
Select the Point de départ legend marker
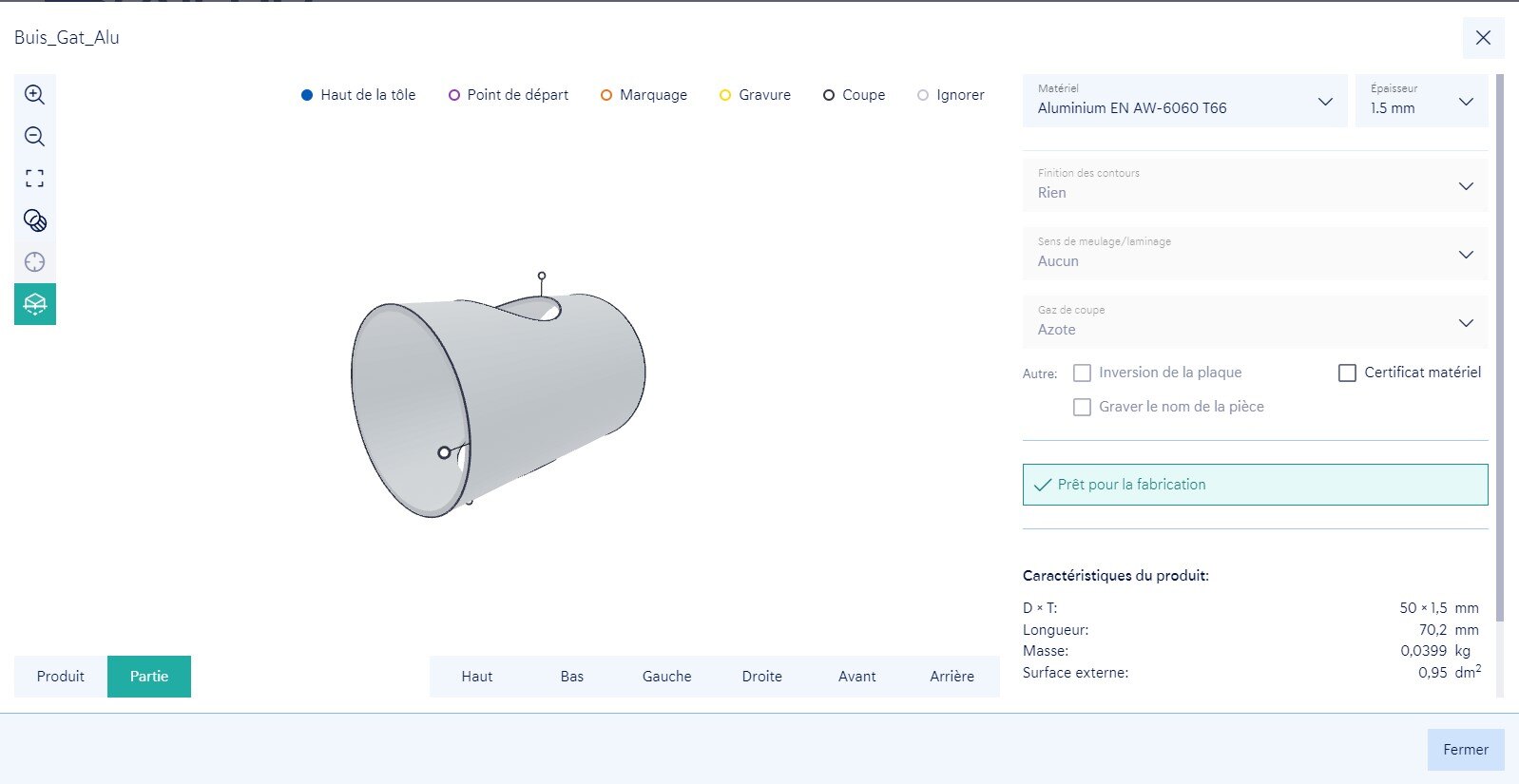(454, 95)
